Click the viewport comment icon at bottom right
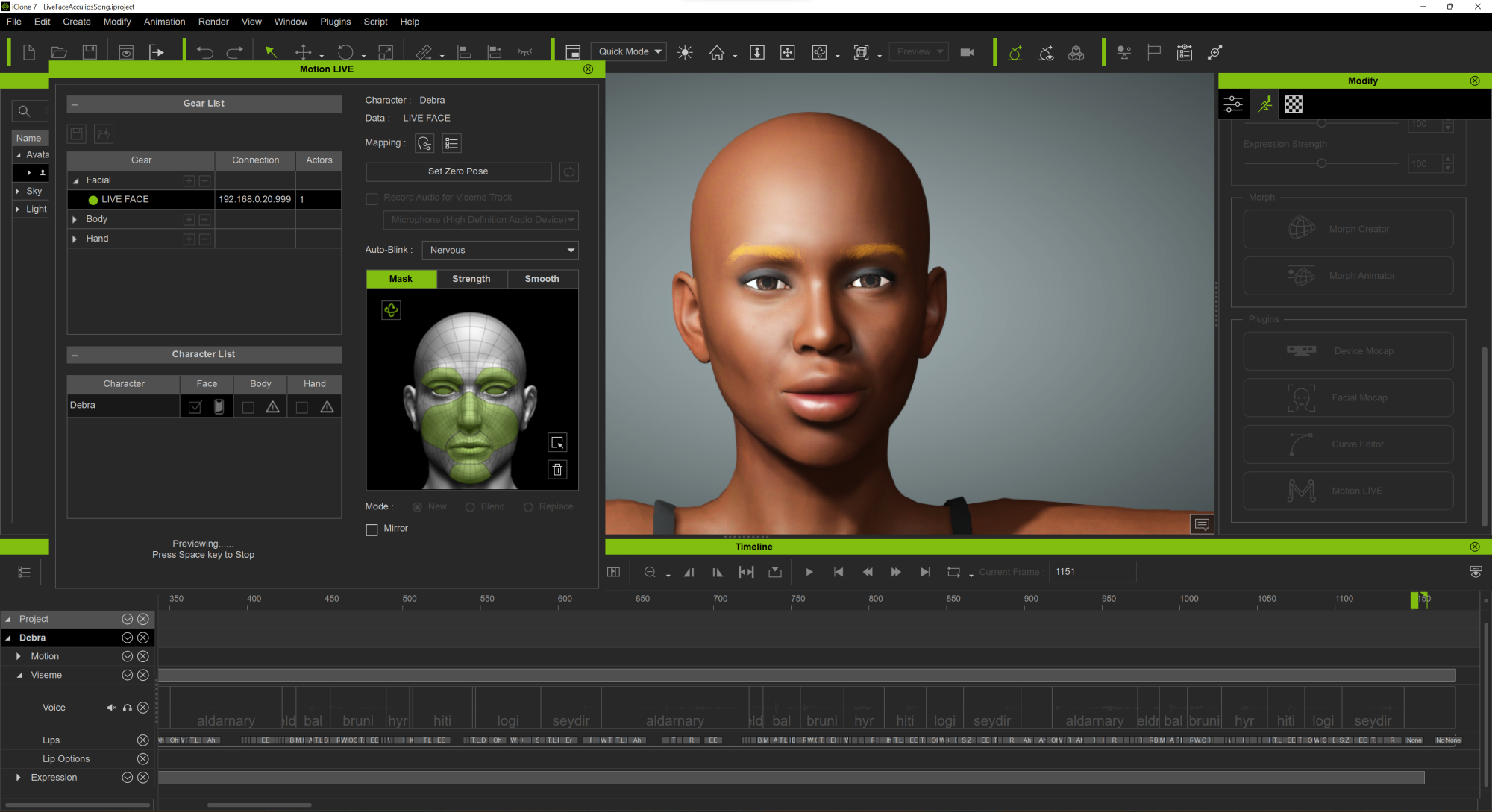The width and height of the screenshot is (1492, 812). 1202,524
